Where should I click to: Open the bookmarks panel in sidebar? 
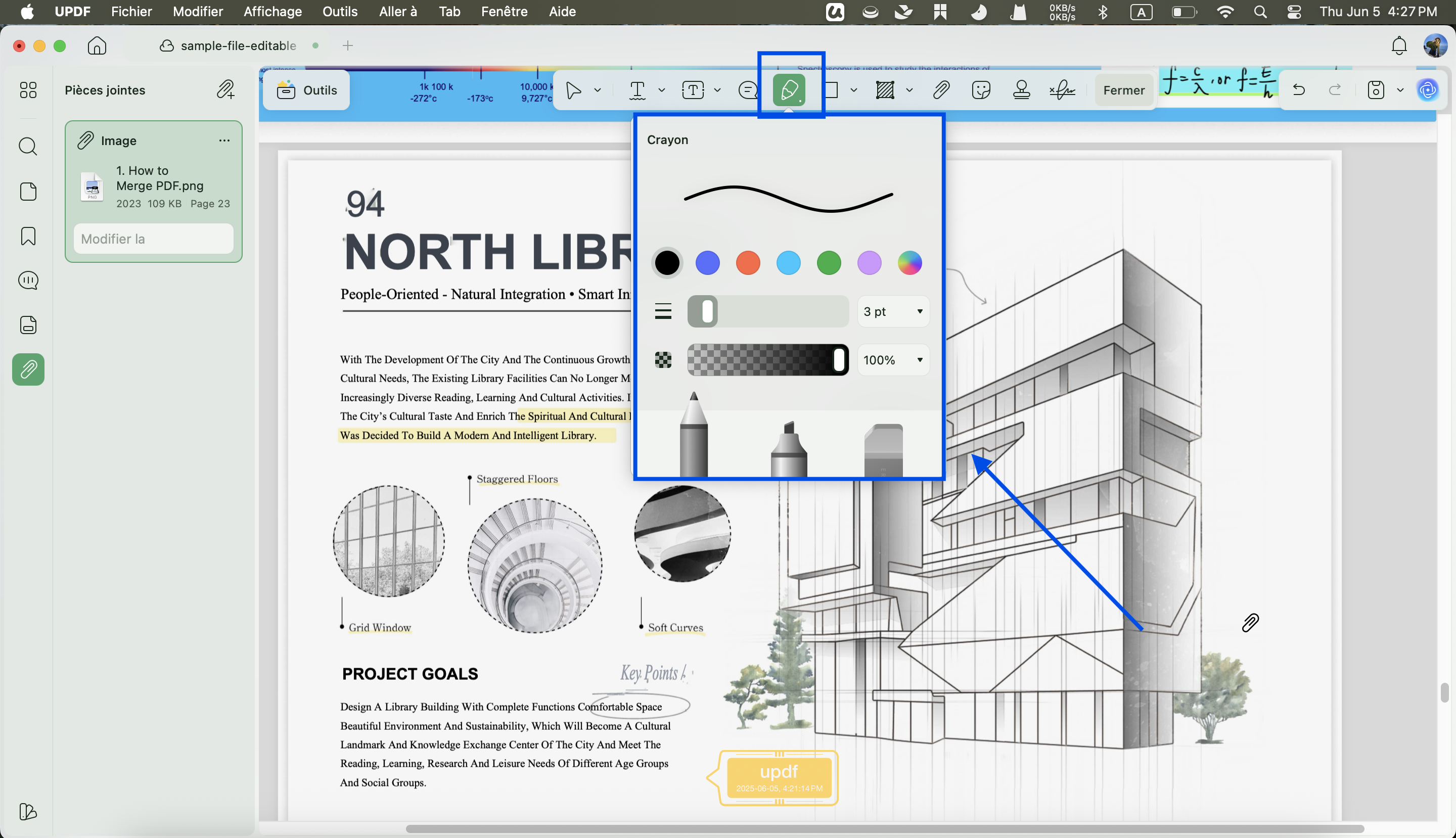[x=28, y=236]
